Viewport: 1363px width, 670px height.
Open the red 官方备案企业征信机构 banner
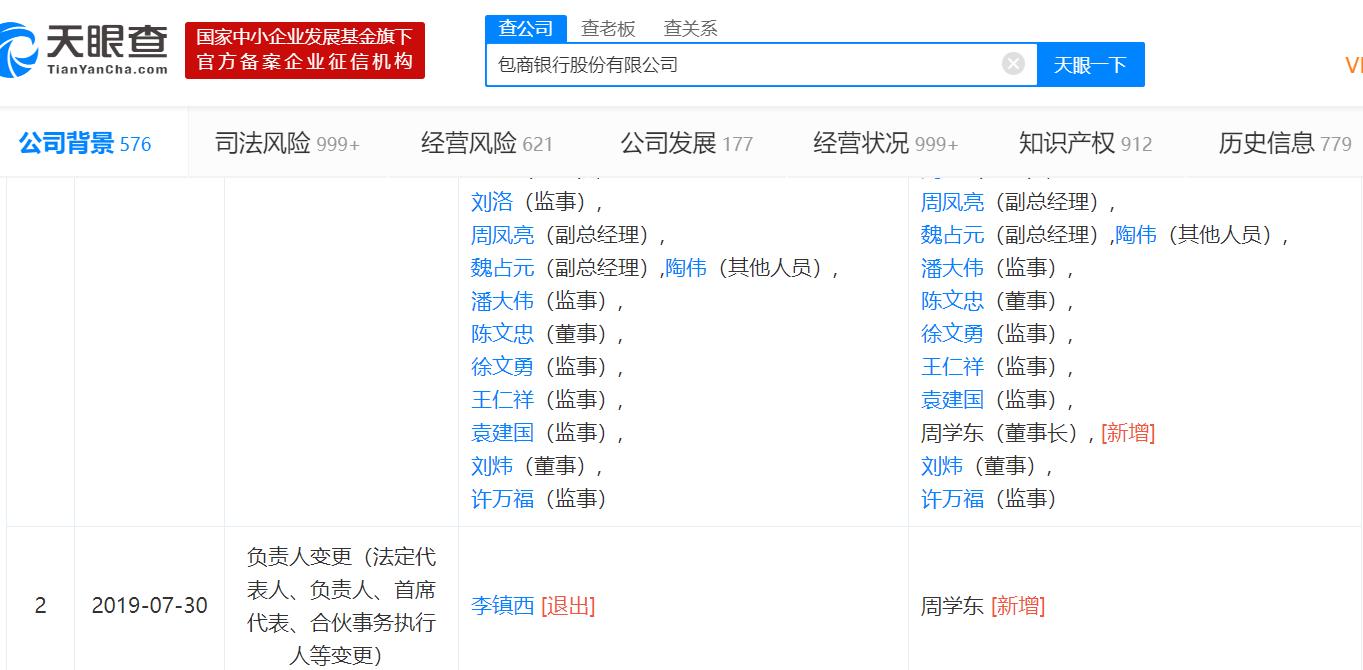305,50
